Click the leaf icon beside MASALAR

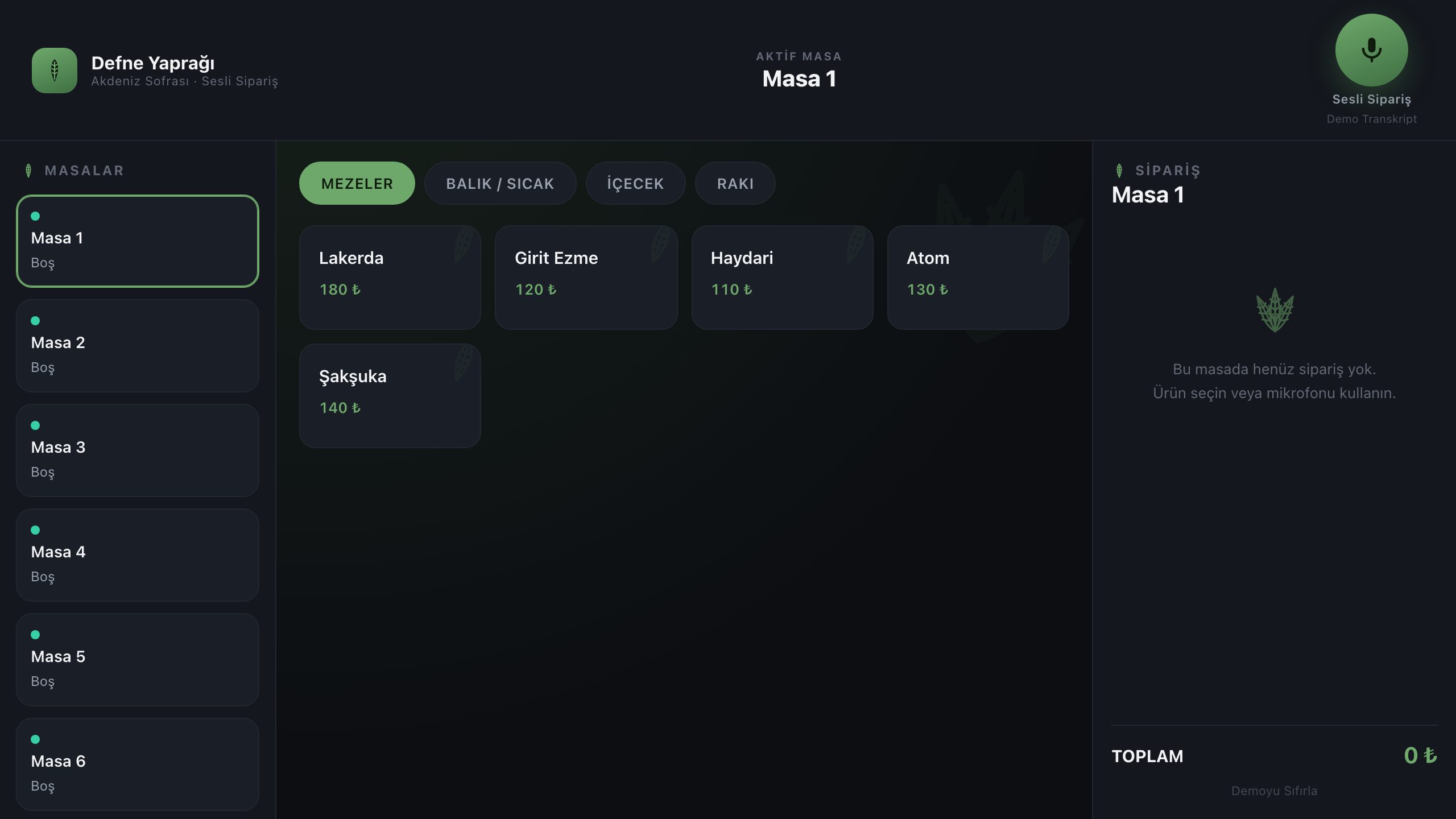[x=28, y=171]
